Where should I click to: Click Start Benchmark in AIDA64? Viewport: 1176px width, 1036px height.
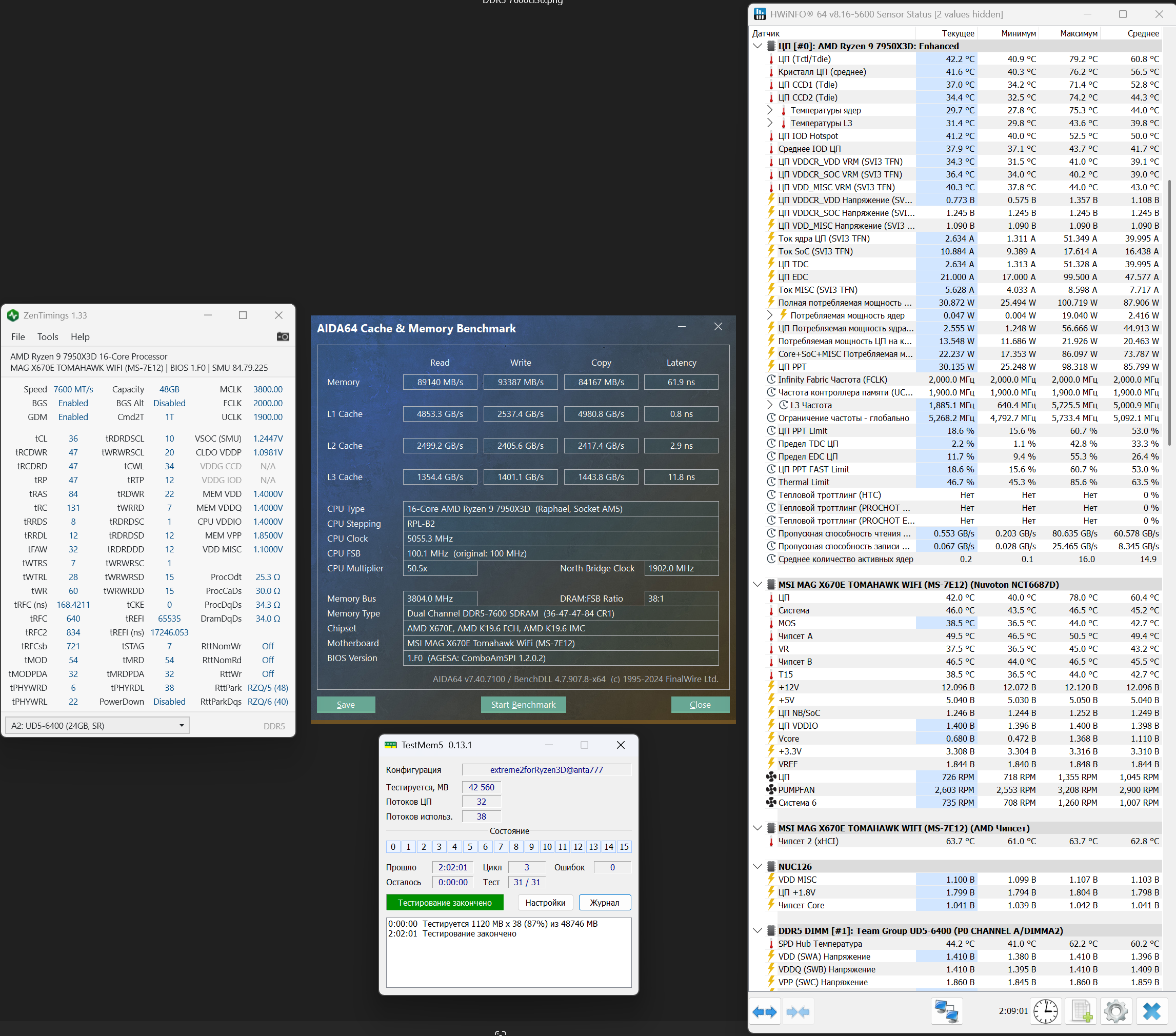(523, 705)
